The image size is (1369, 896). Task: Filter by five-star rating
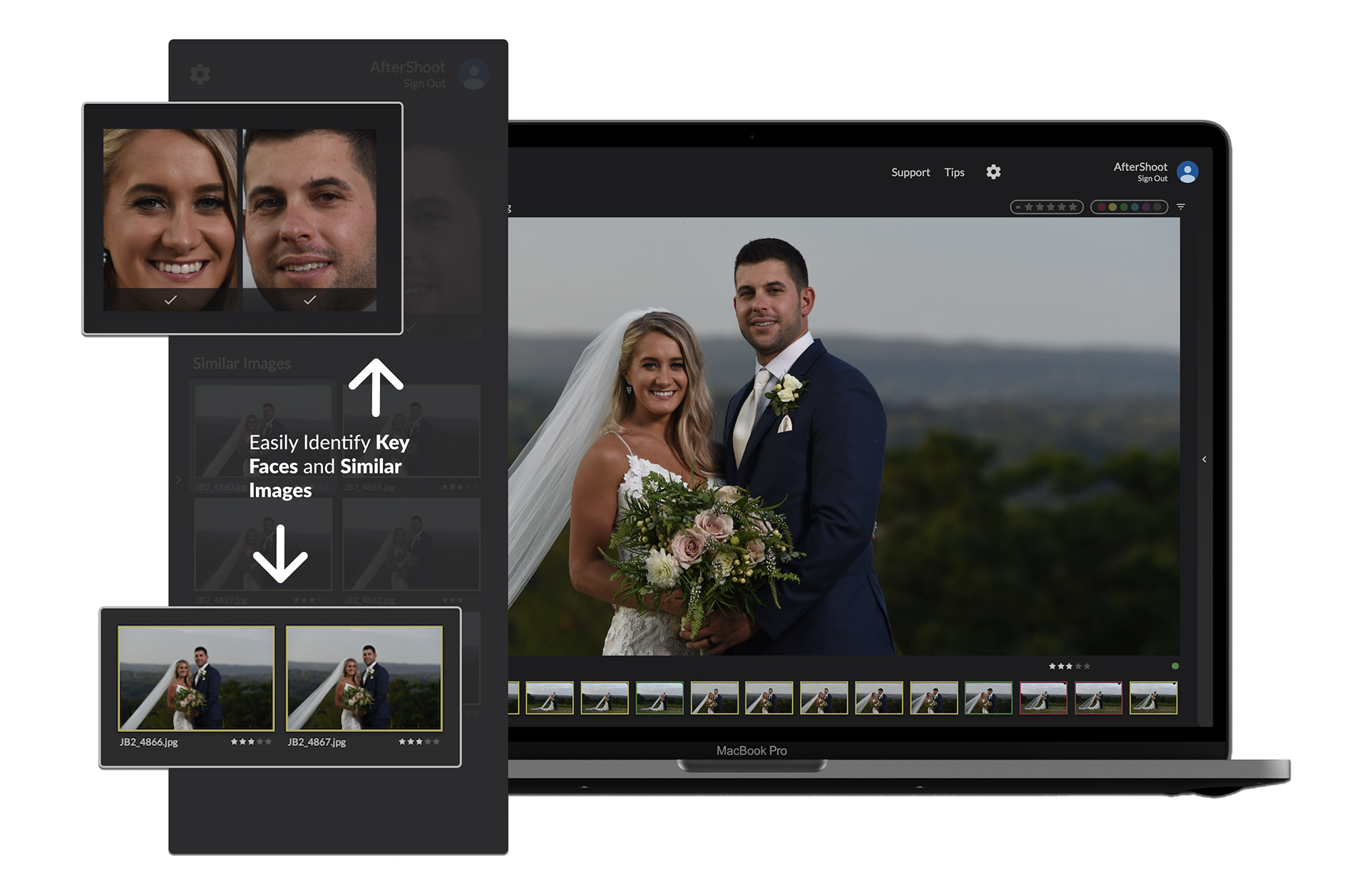(x=1072, y=207)
